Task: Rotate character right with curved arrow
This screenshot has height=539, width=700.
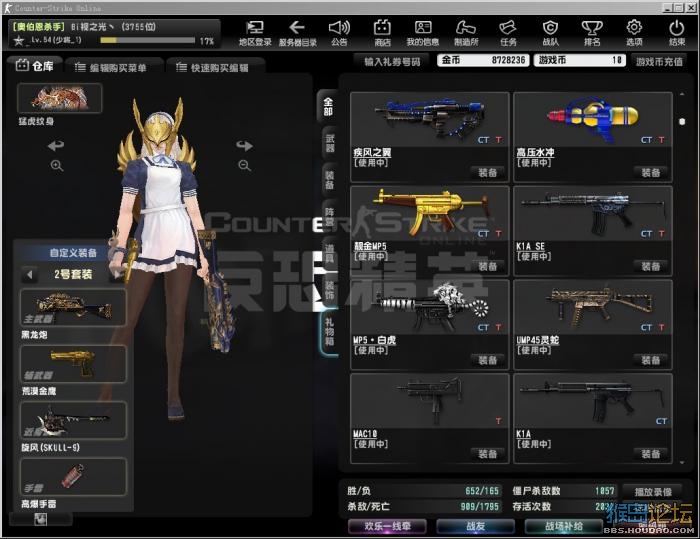Action: point(244,145)
